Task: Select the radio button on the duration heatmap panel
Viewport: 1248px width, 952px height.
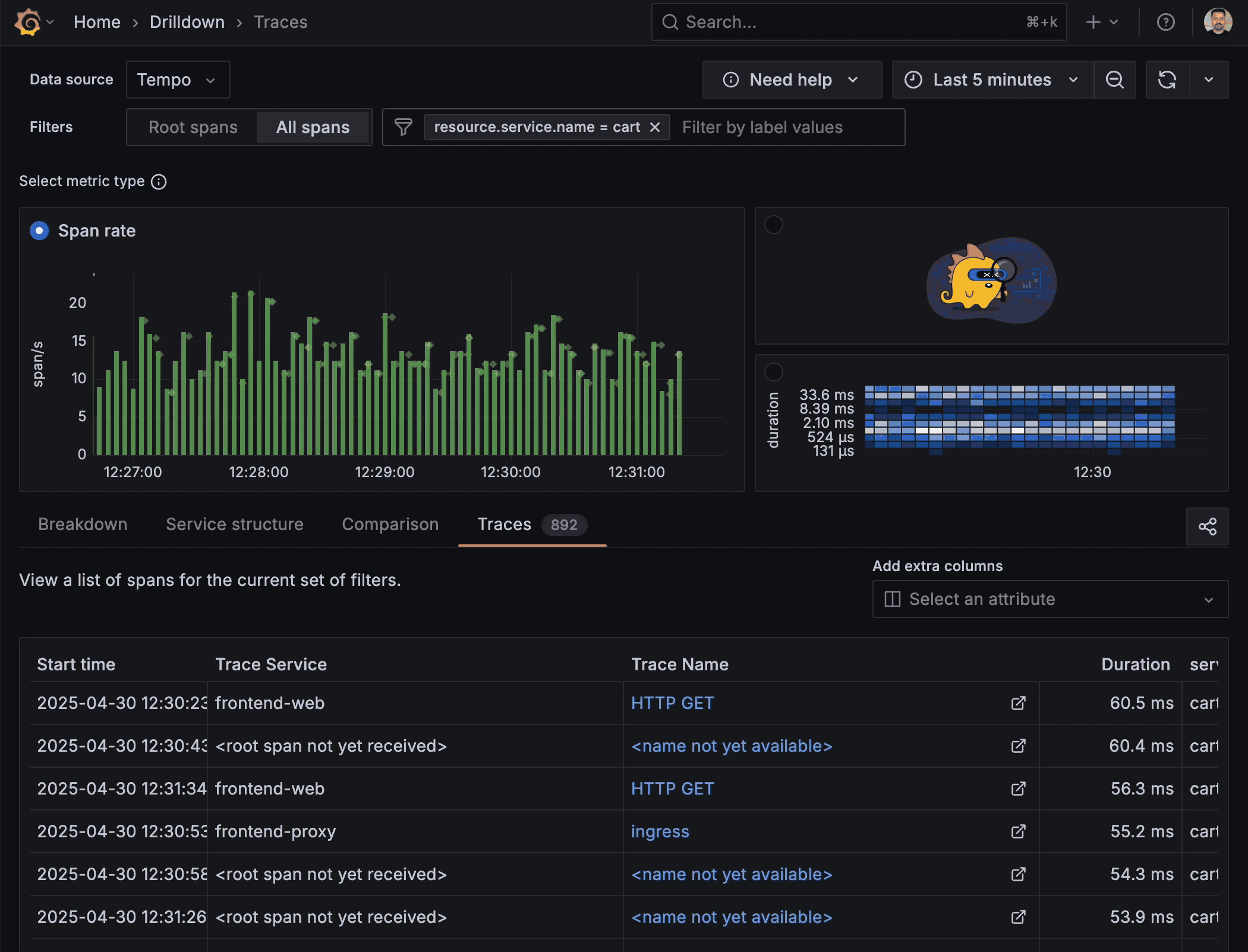Action: 773,371
